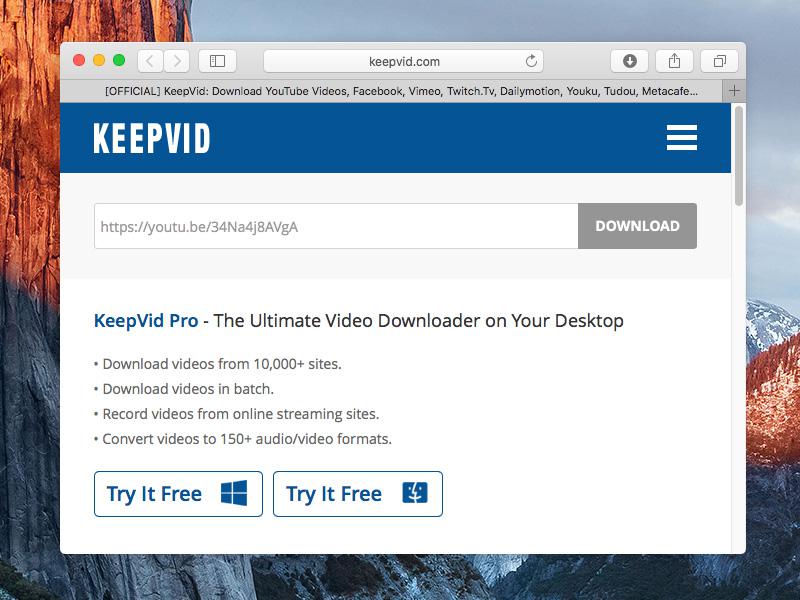Minimize Safari with the yellow button
This screenshot has width=800, height=600.
coord(99,61)
